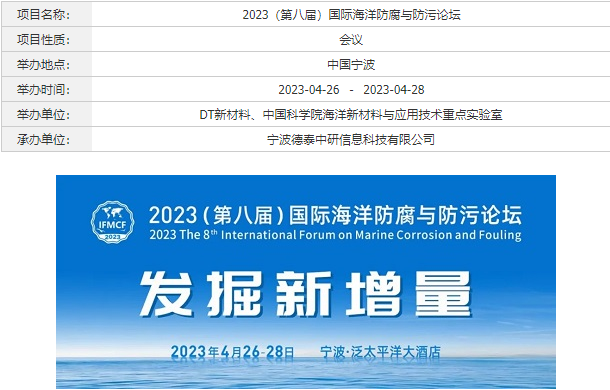Click the forum title in the table's first row
Image resolution: width=610 pixels, height=390 pixels.
[351, 15]
